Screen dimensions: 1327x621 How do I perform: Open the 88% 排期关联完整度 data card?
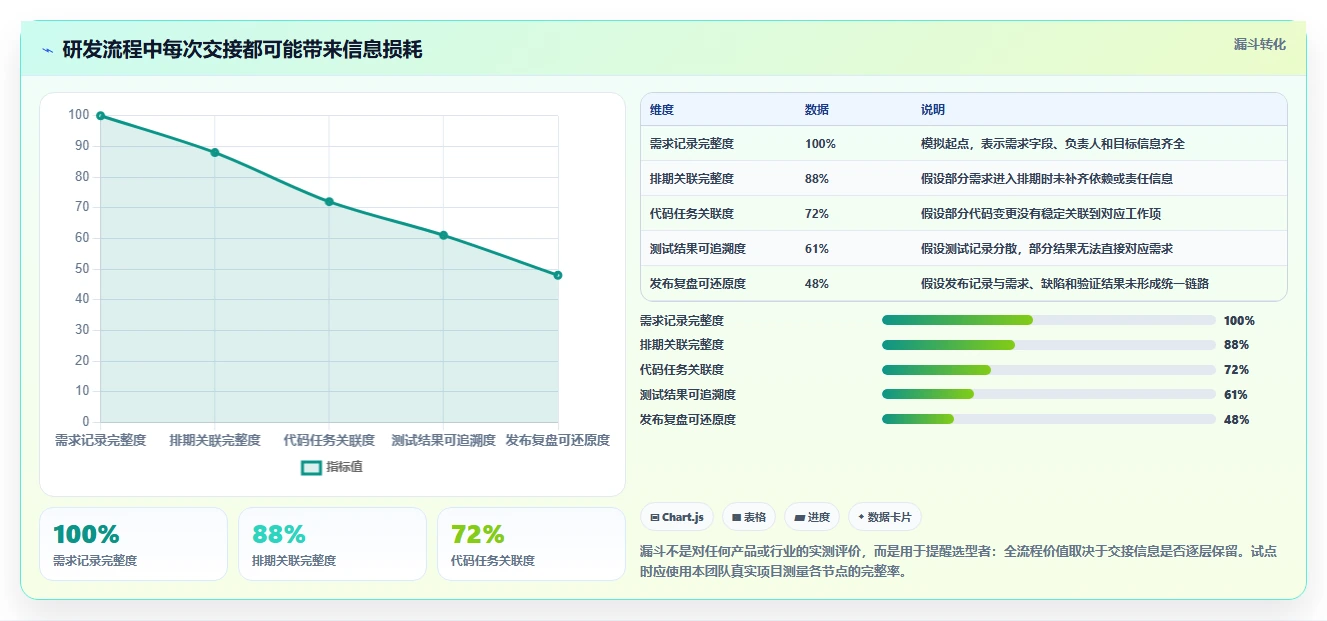332,544
